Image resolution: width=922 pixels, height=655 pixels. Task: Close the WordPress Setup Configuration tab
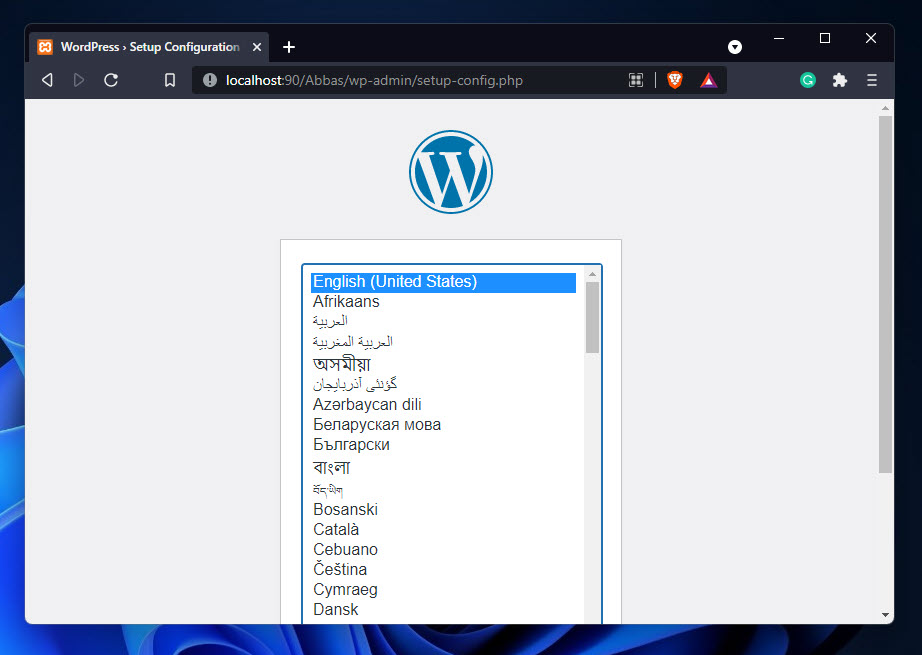click(x=257, y=47)
